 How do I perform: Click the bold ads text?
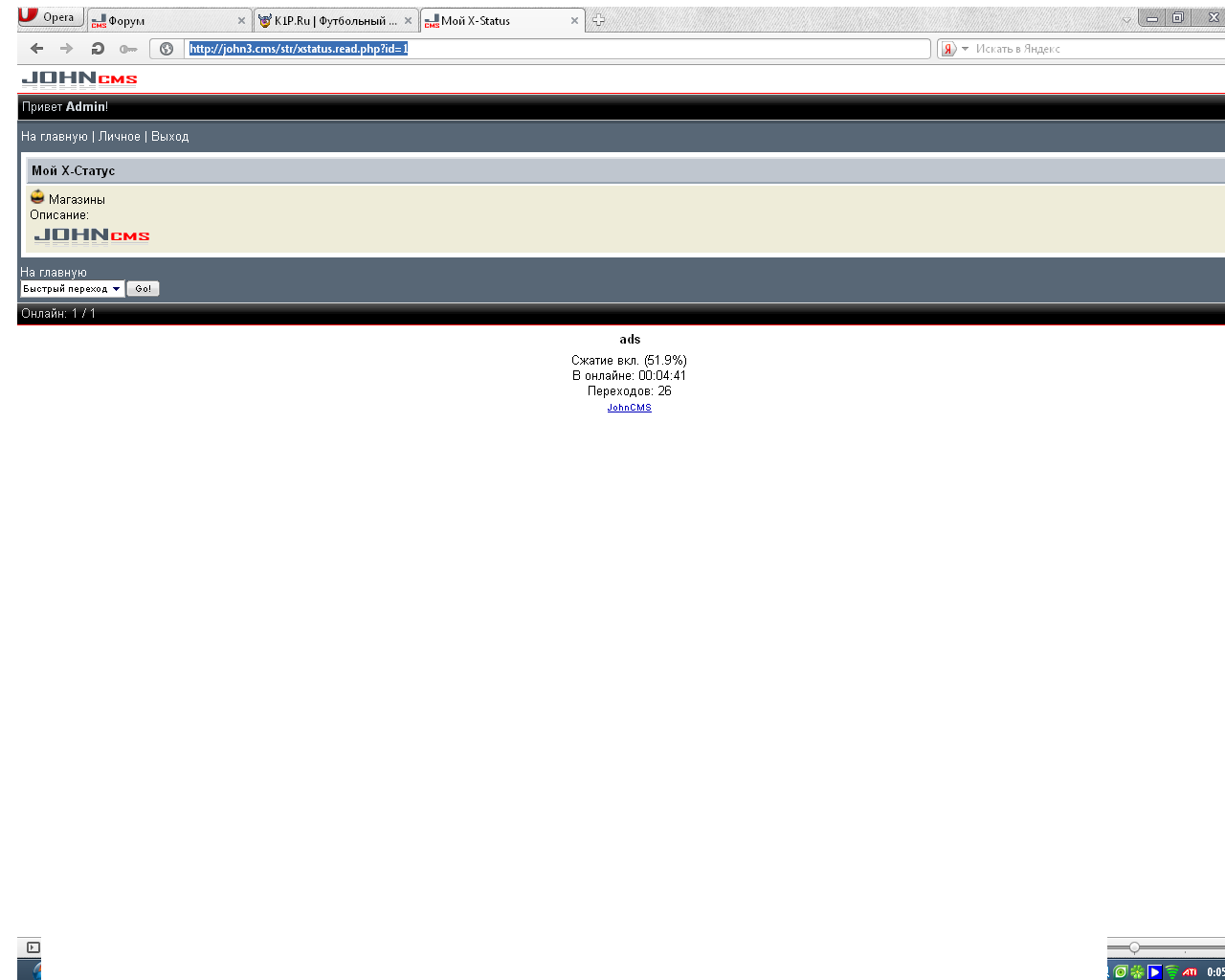tap(630, 340)
